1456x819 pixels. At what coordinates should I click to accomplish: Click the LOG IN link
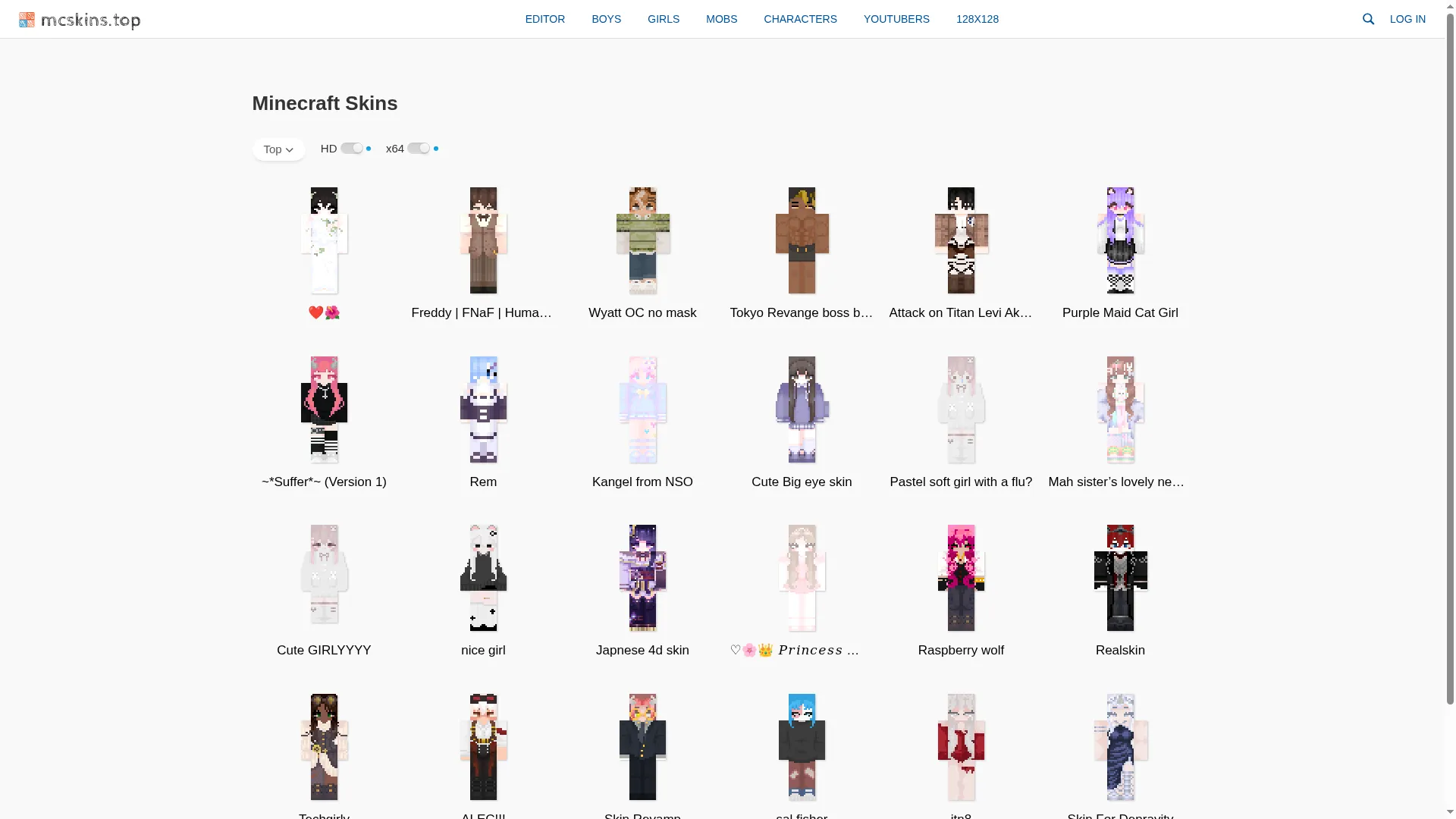pos(1407,19)
